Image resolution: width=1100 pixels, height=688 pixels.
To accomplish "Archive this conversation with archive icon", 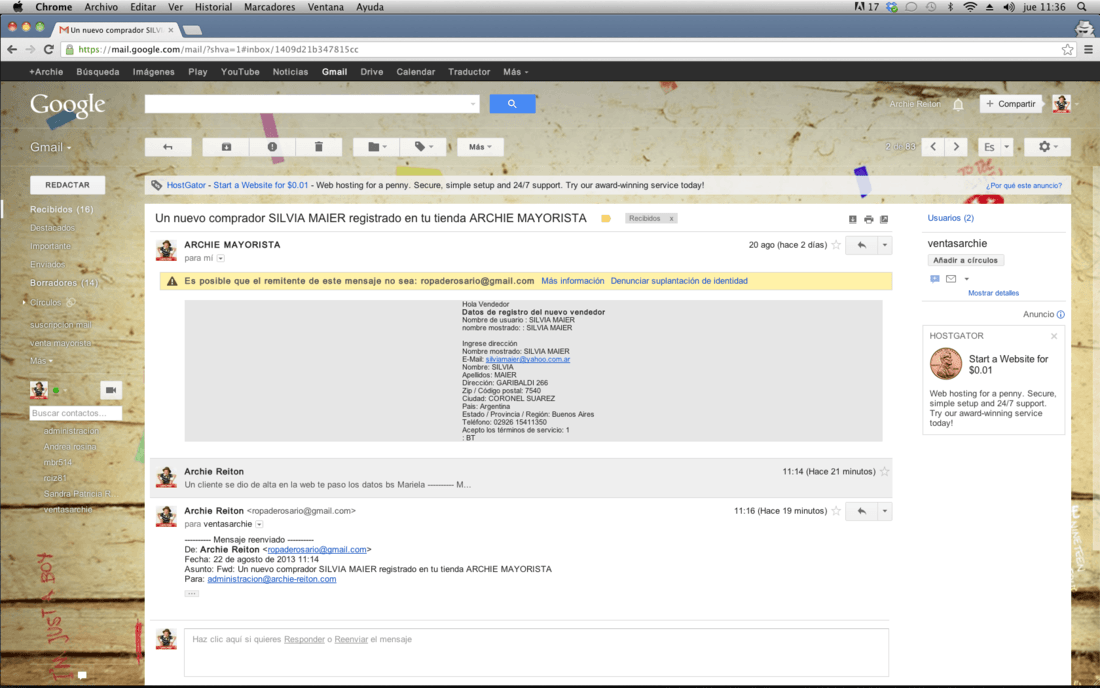I will click(226, 147).
